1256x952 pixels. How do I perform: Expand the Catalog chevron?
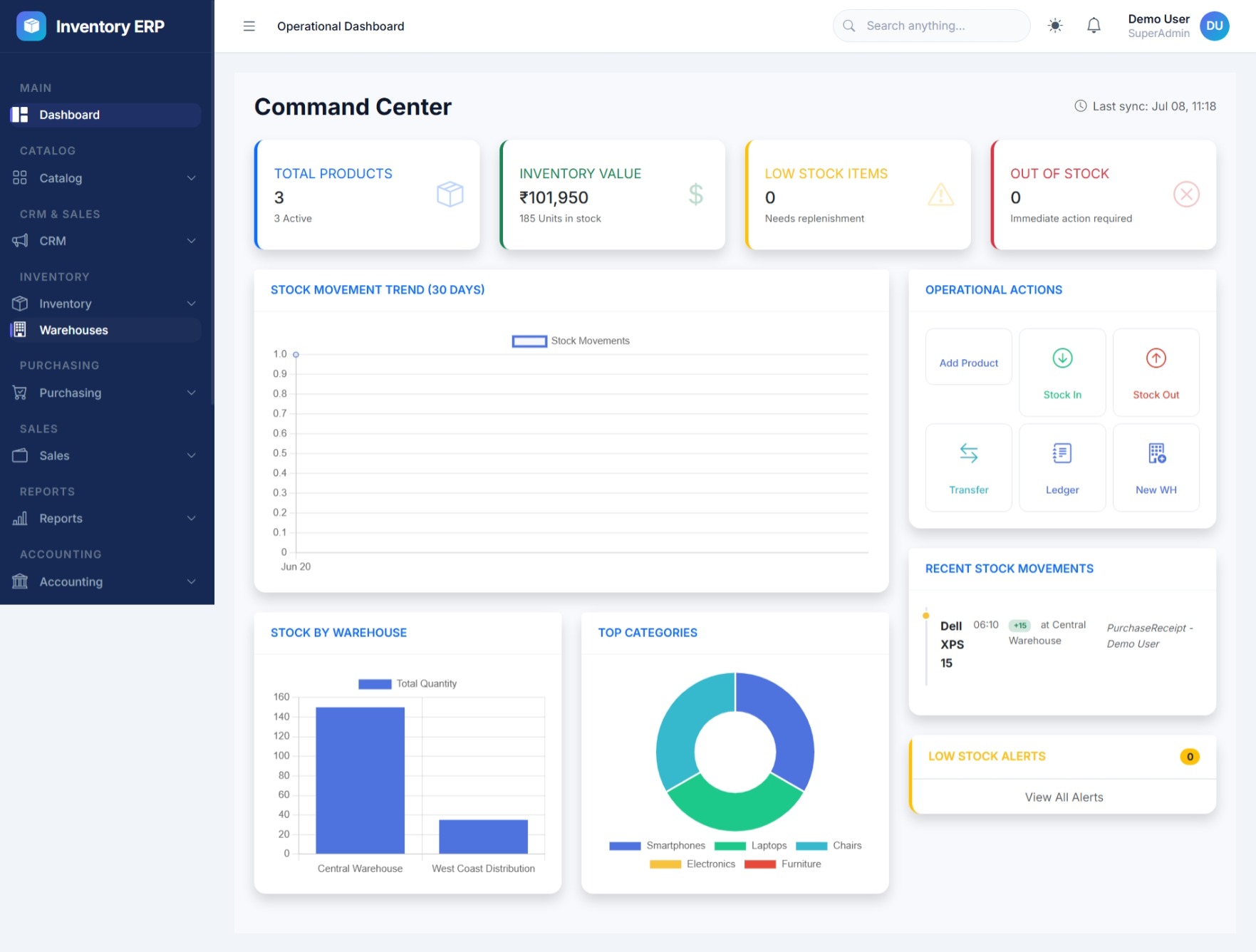(191, 177)
